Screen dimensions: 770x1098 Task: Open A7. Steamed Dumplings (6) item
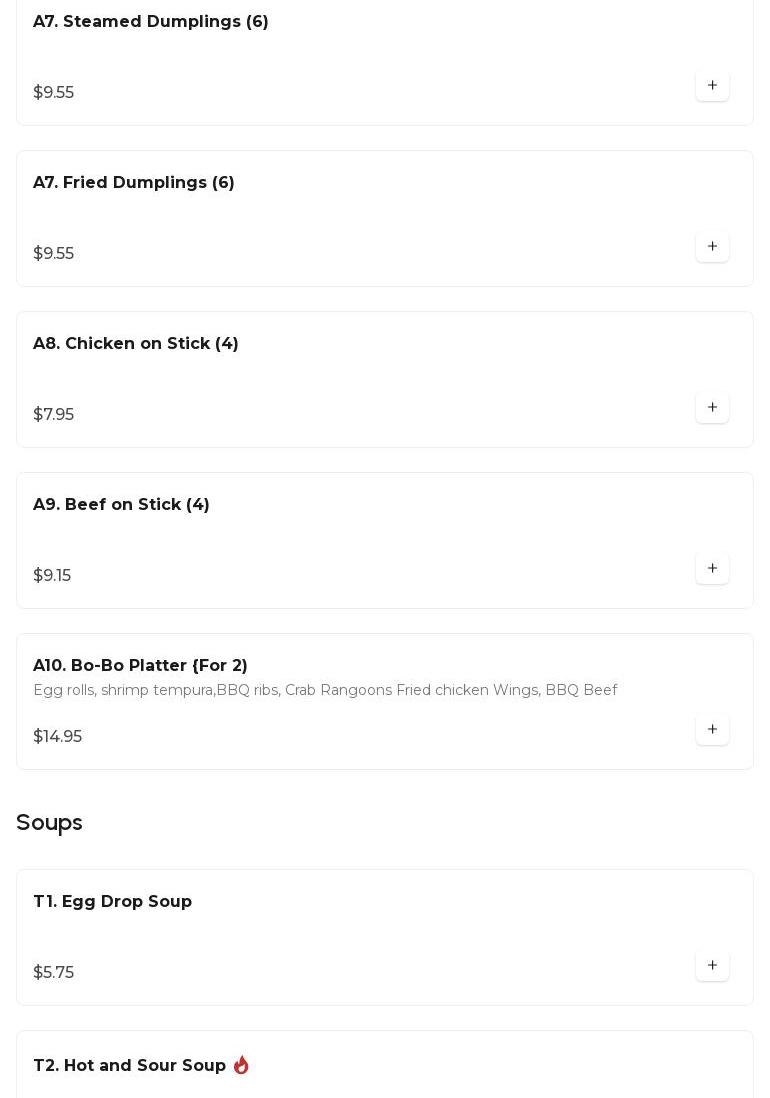coord(151,22)
